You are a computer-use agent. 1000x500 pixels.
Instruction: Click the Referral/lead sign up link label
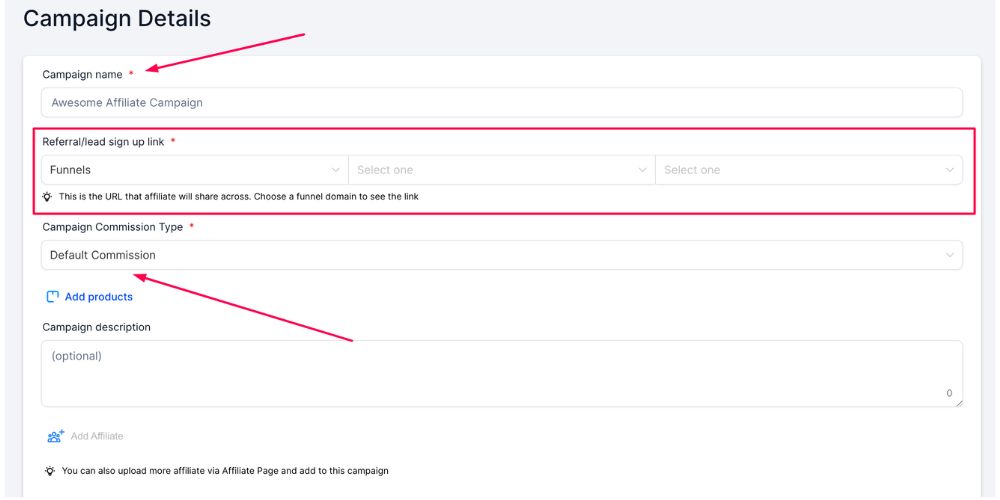(x=103, y=142)
